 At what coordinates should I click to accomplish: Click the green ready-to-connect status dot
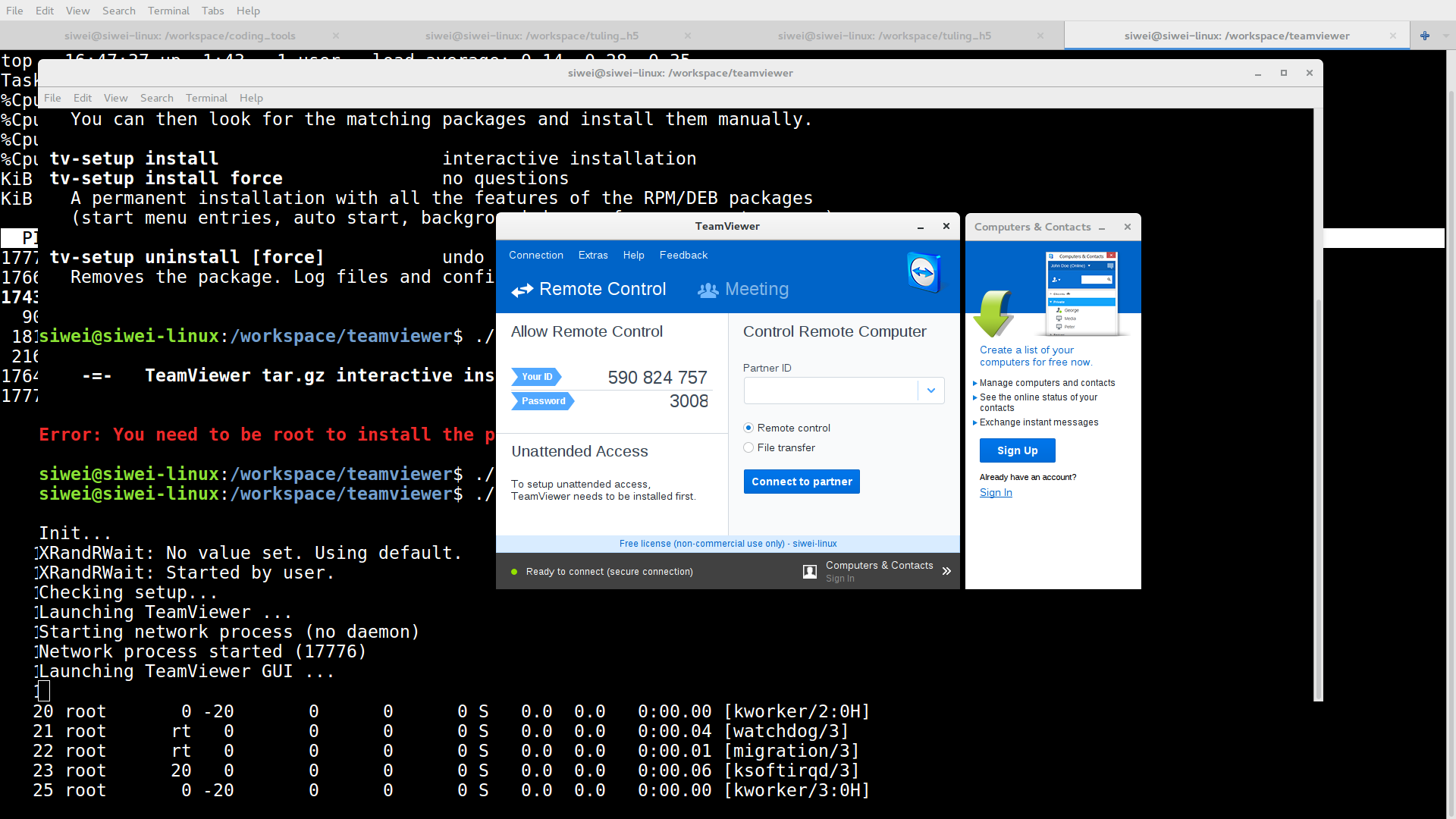pyautogui.click(x=514, y=572)
